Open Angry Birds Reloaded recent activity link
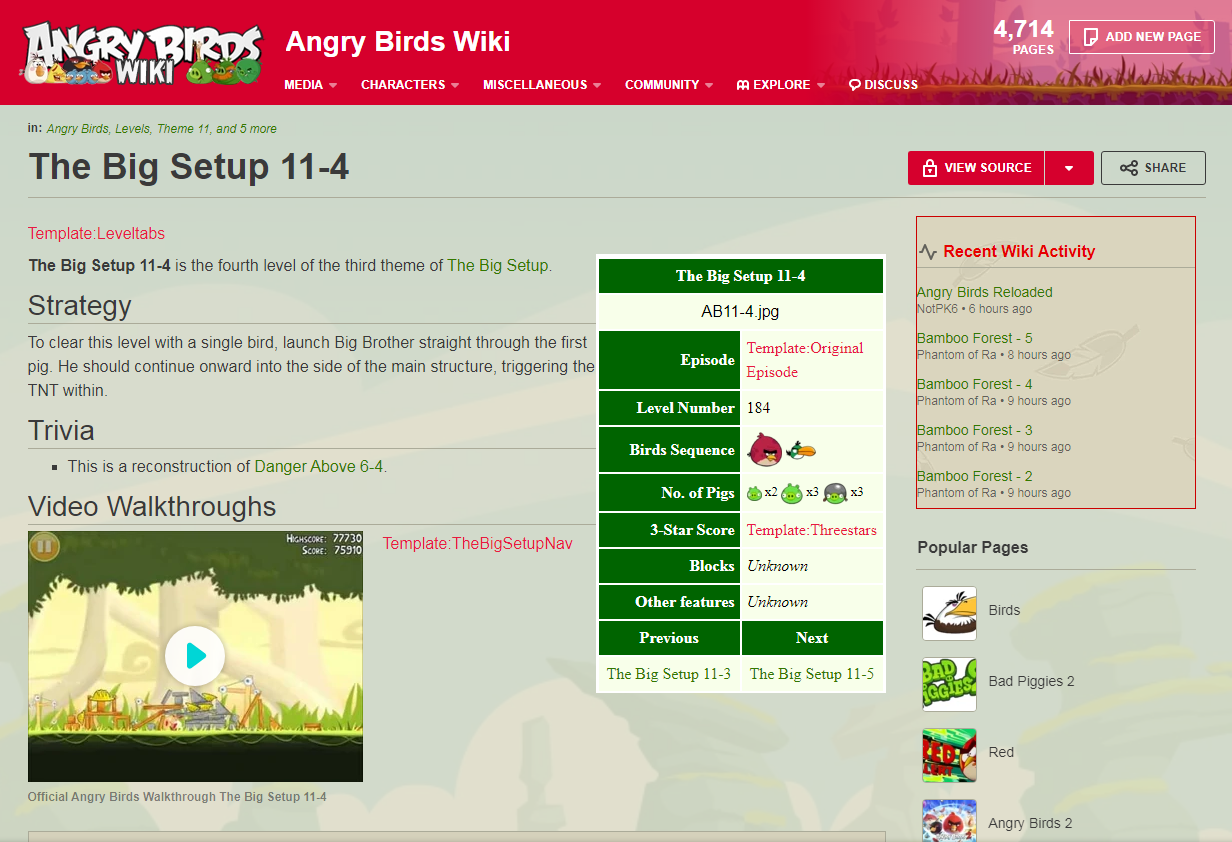Screen dimensions: 1232x842 [985, 292]
